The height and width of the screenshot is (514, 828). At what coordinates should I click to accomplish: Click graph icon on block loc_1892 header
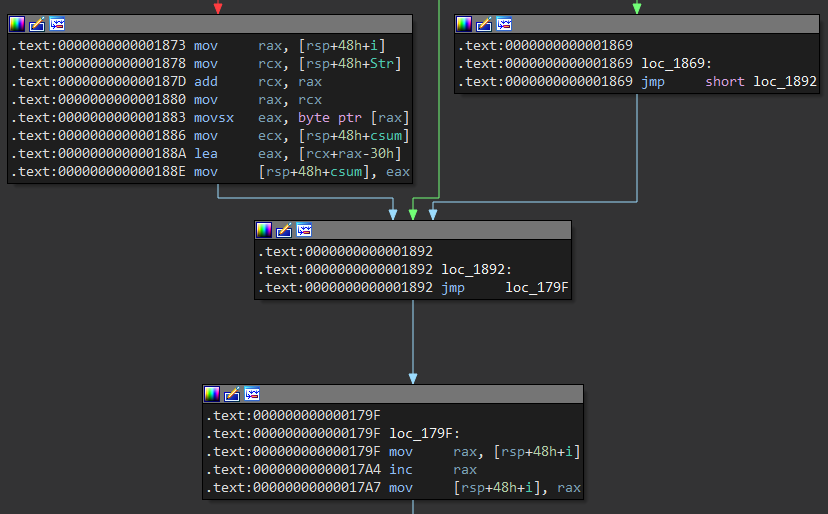pos(304,230)
